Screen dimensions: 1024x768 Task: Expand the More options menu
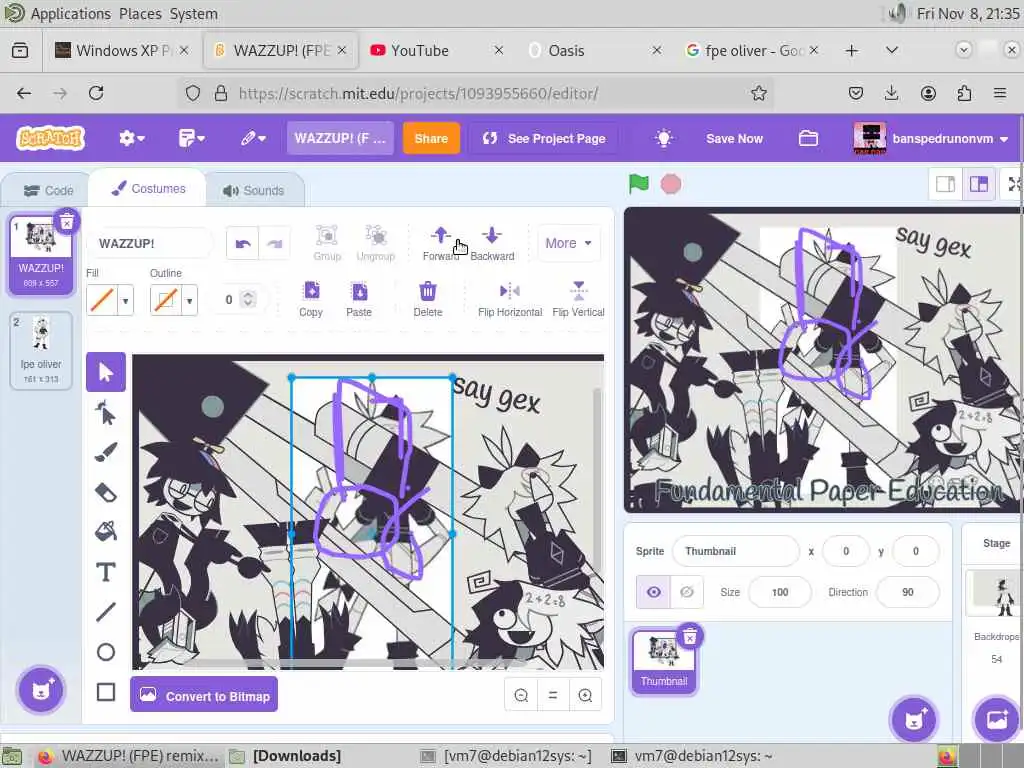click(x=568, y=243)
